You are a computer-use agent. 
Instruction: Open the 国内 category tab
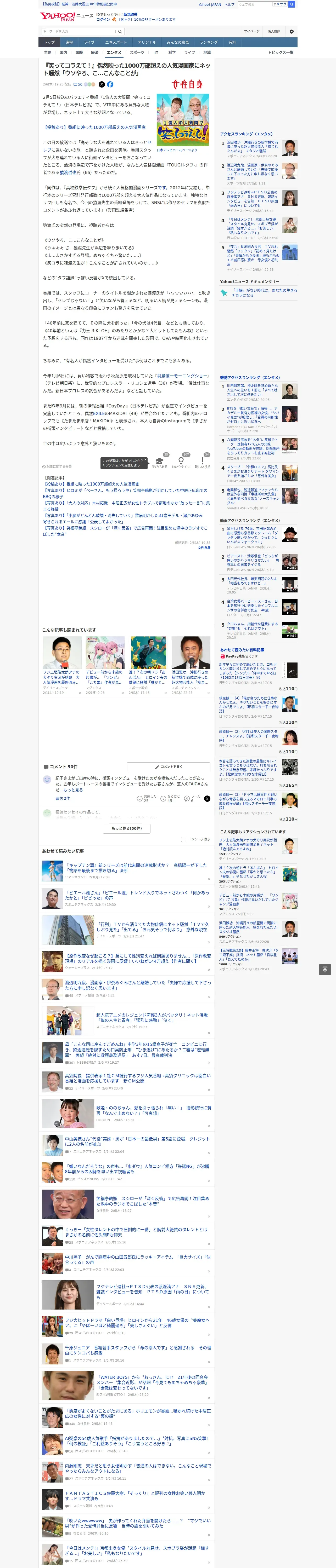coord(63,52)
